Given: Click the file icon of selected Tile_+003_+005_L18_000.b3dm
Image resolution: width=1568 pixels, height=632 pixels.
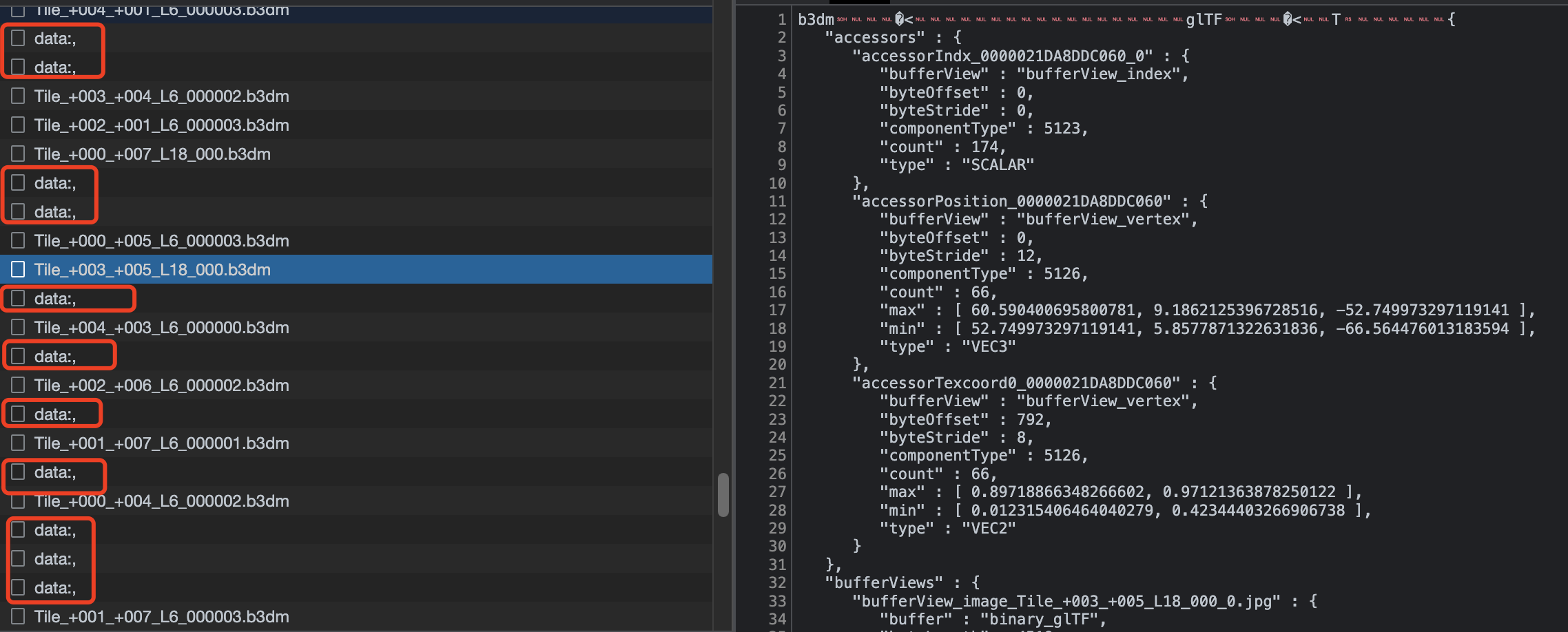Looking at the screenshot, I should 18,269.
